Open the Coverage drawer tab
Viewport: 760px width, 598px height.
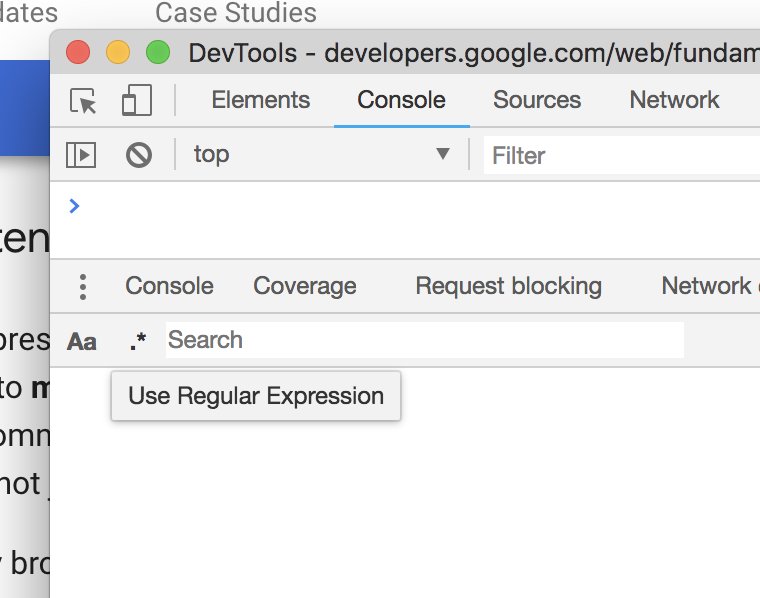pyautogui.click(x=304, y=286)
